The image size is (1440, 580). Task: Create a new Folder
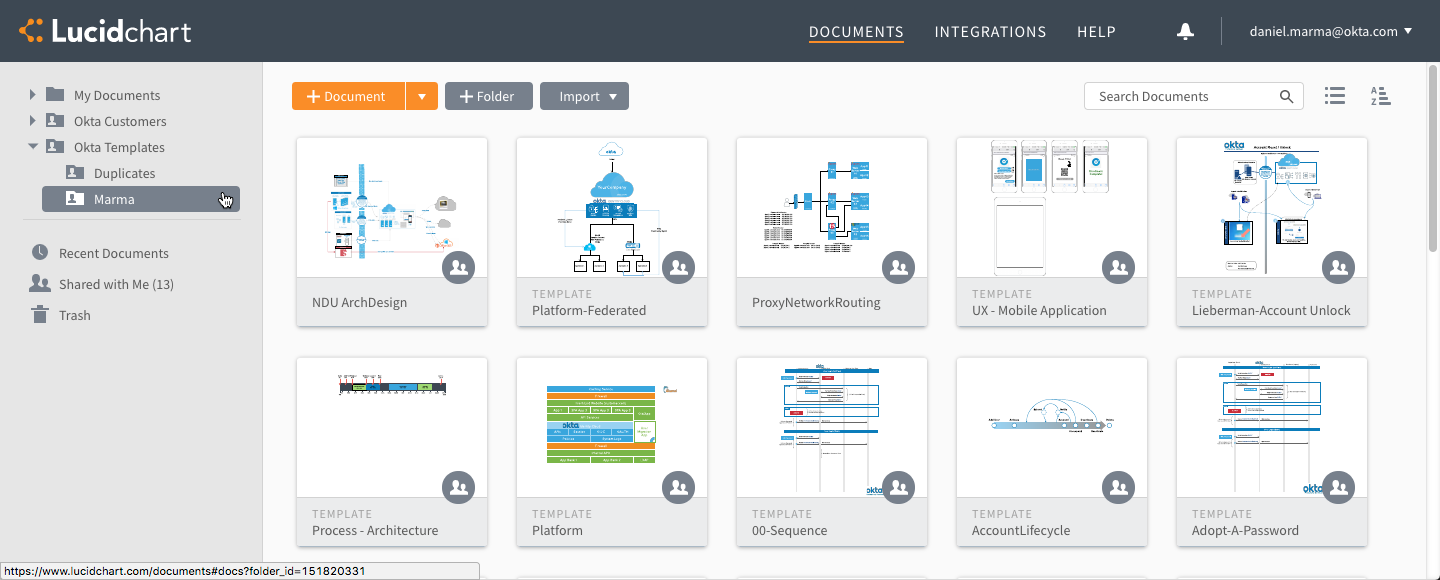tap(488, 96)
